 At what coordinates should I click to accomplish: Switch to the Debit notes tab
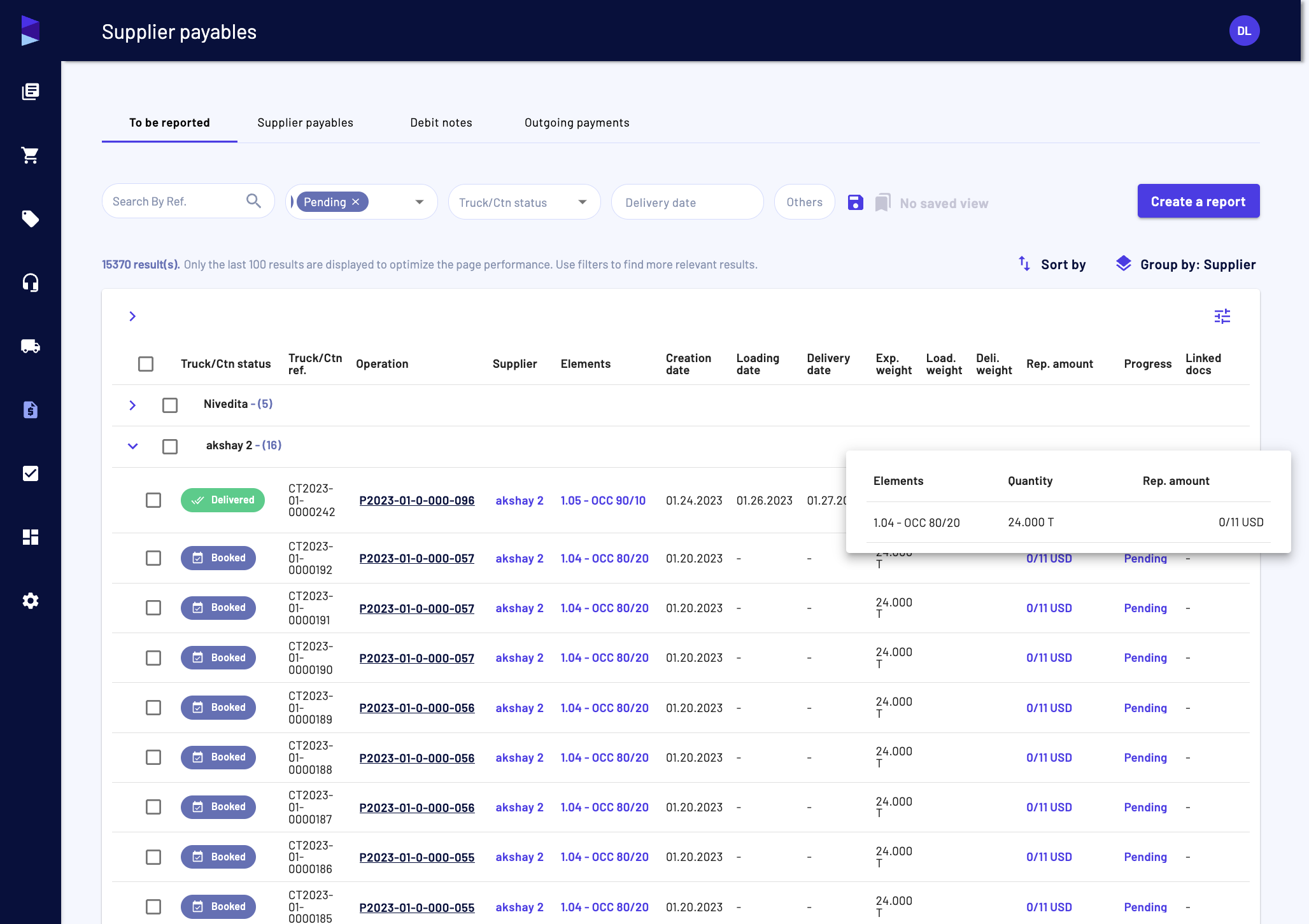(441, 123)
